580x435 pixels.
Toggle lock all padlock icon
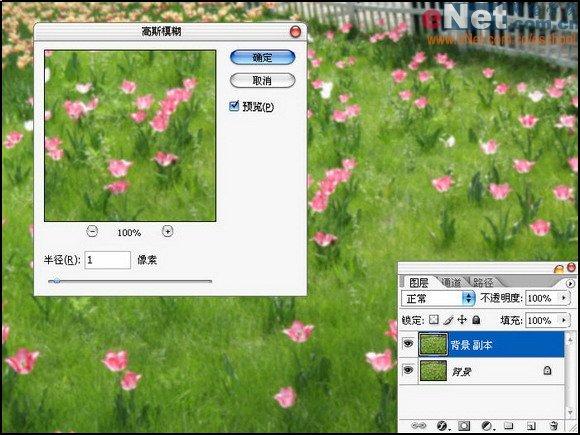(476, 320)
